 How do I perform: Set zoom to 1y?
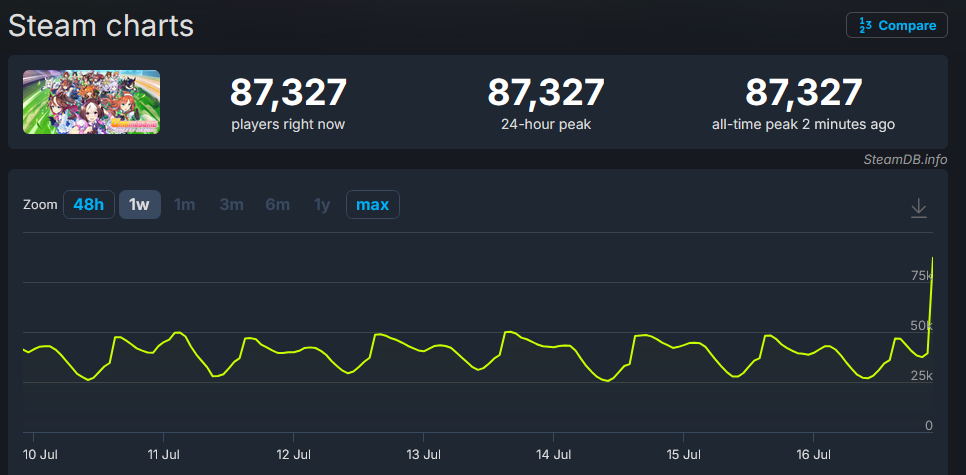(x=322, y=205)
